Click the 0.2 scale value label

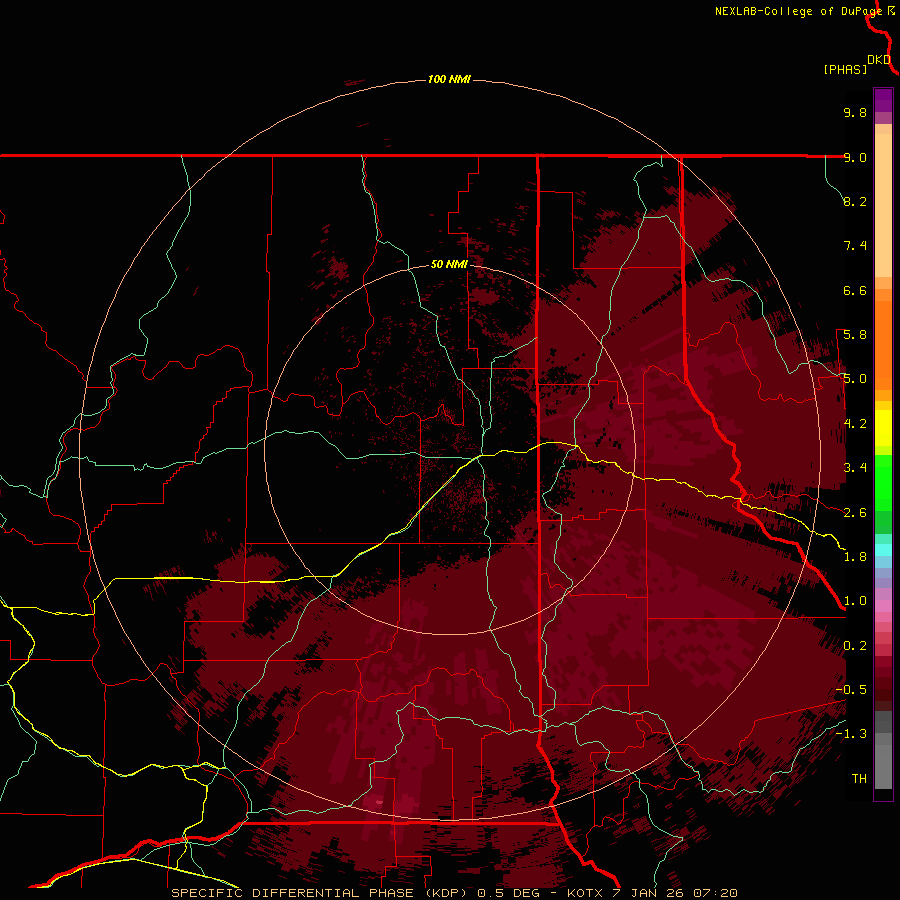pos(855,646)
